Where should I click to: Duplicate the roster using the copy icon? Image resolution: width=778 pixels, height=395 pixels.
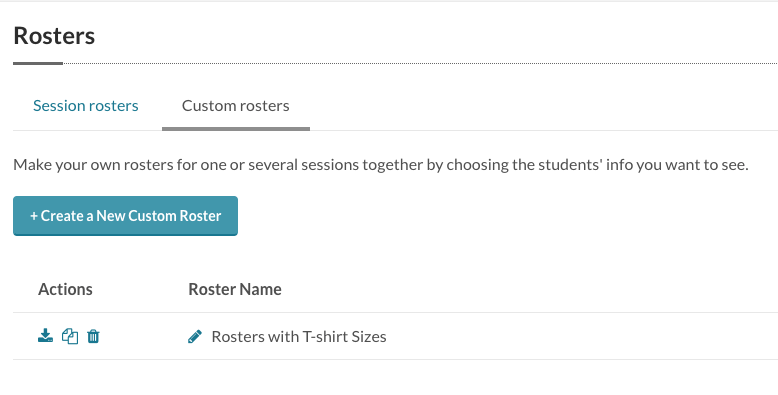pyautogui.click(x=69, y=336)
